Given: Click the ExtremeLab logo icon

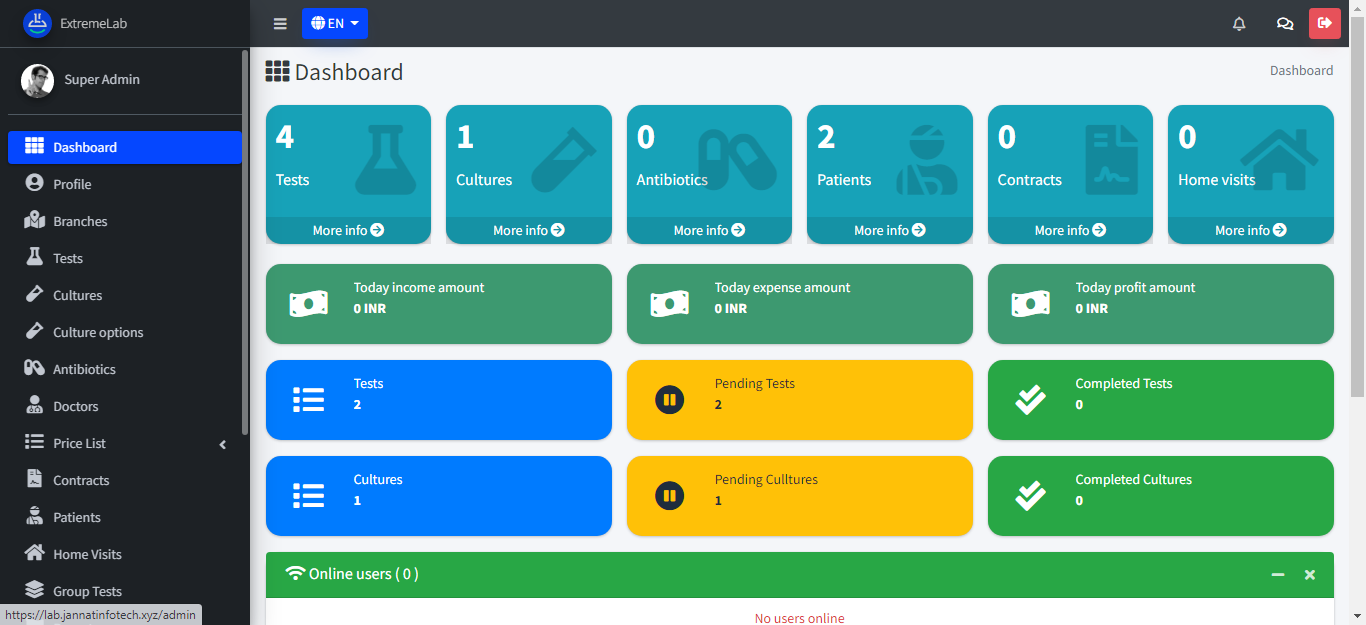Looking at the screenshot, I should point(37,23).
